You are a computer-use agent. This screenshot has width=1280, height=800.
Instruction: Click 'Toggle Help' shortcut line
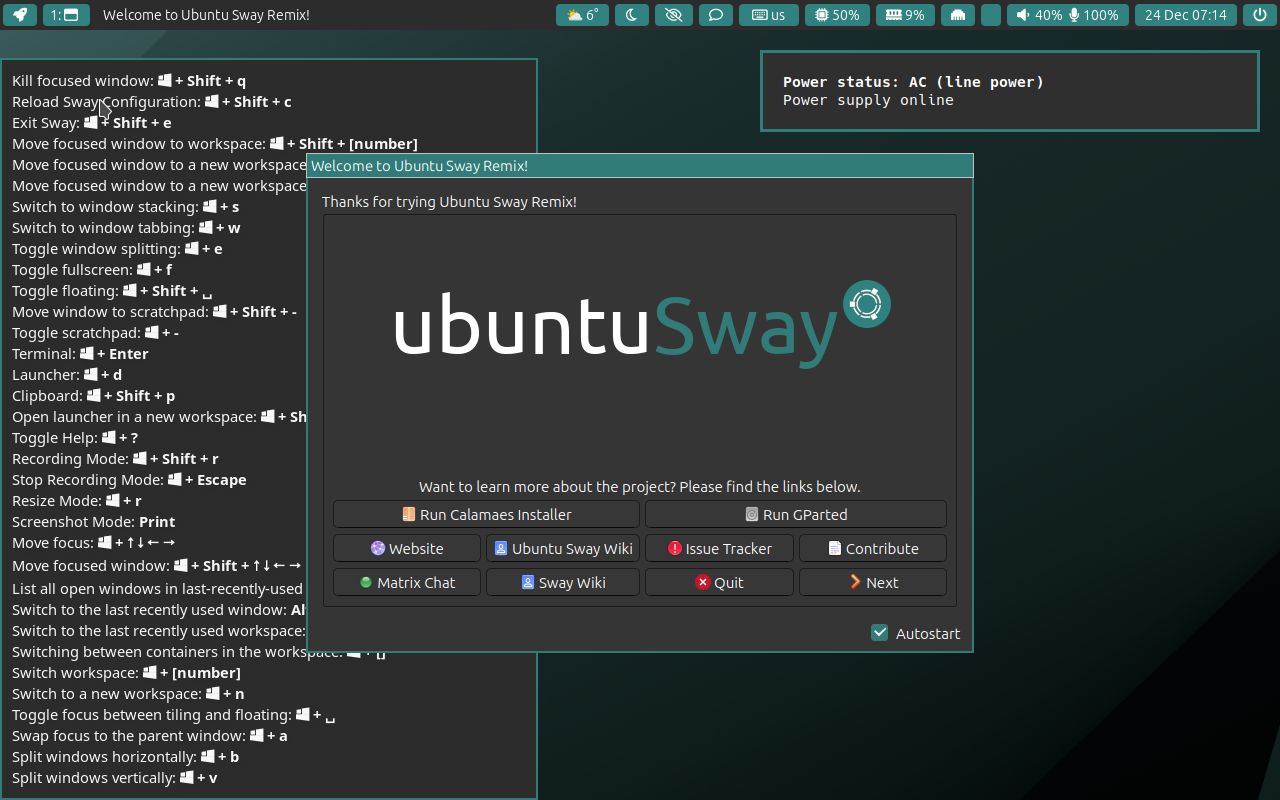tap(75, 438)
